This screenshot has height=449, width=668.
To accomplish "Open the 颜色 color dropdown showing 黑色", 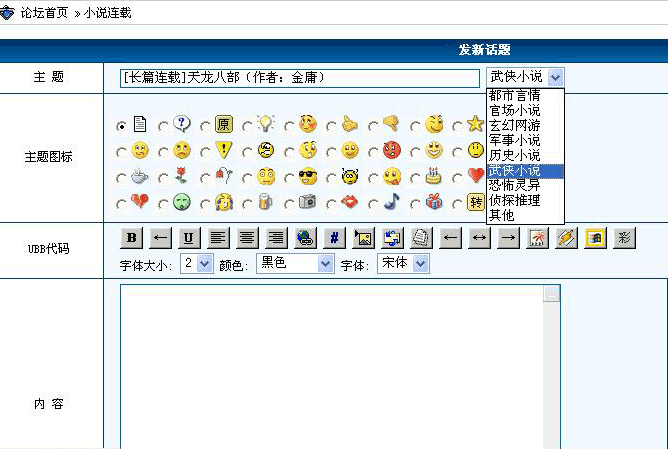I will coord(325,264).
